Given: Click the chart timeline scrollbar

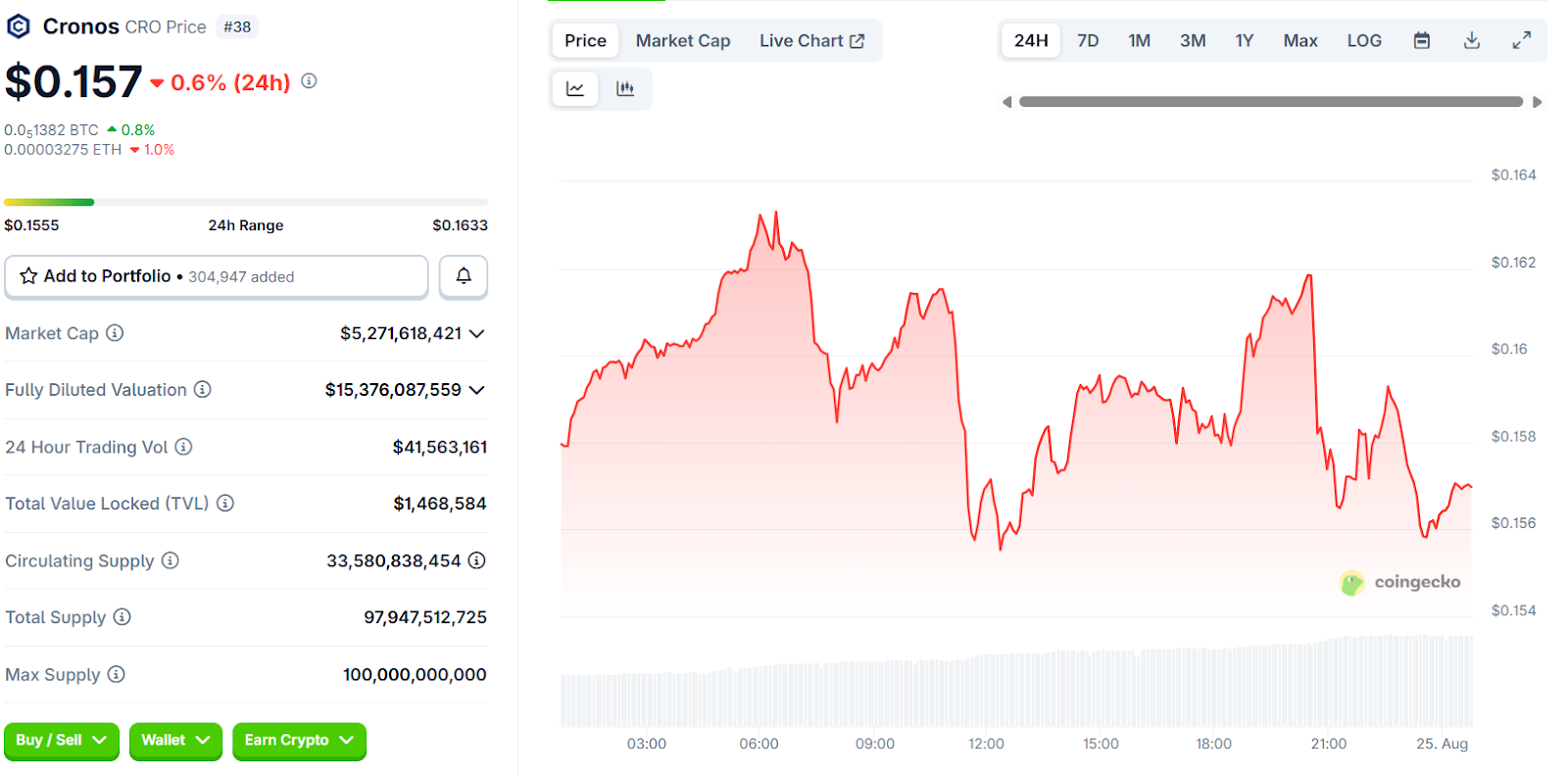Looking at the screenshot, I should click(1270, 102).
